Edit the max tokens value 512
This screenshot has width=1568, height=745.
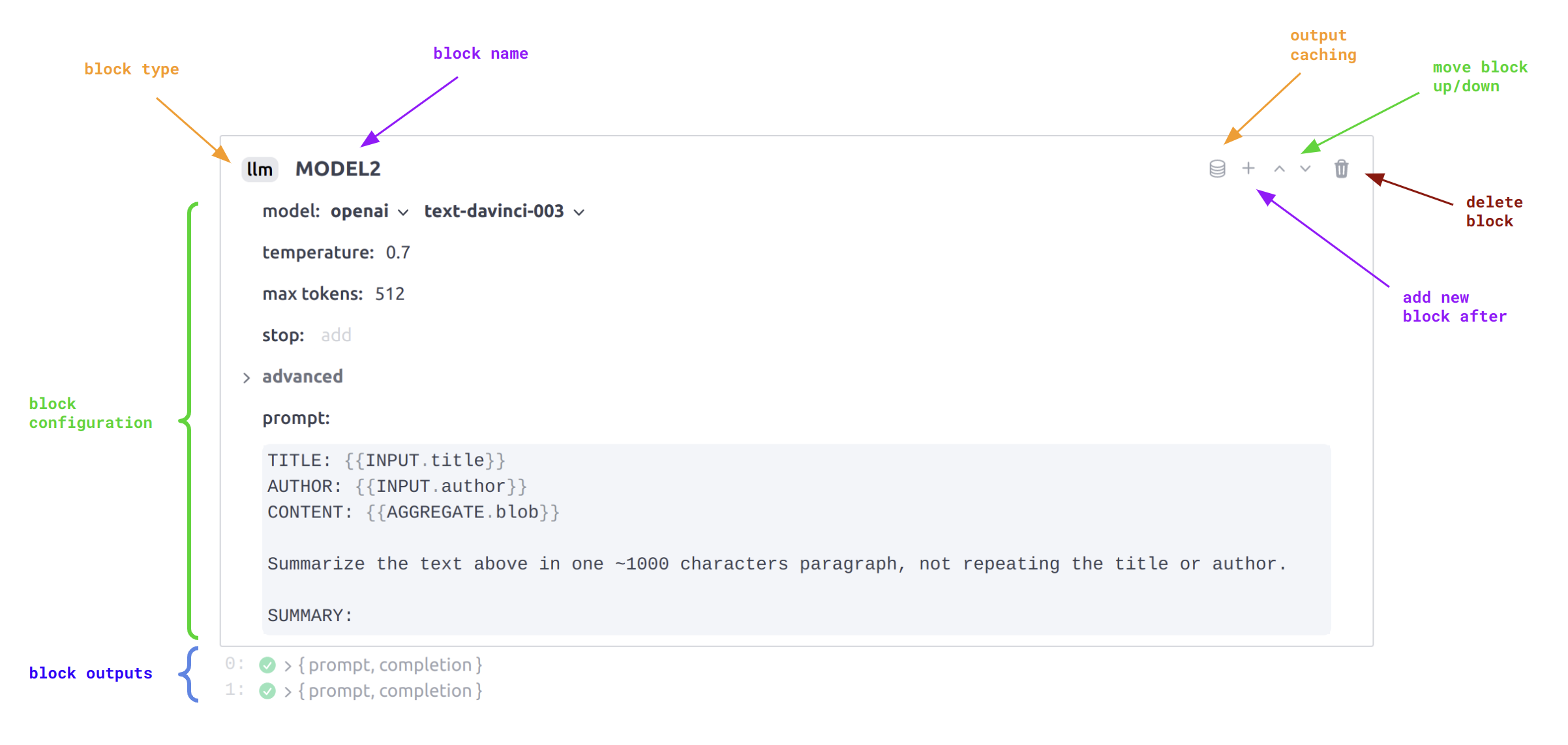[x=390, y=294]
